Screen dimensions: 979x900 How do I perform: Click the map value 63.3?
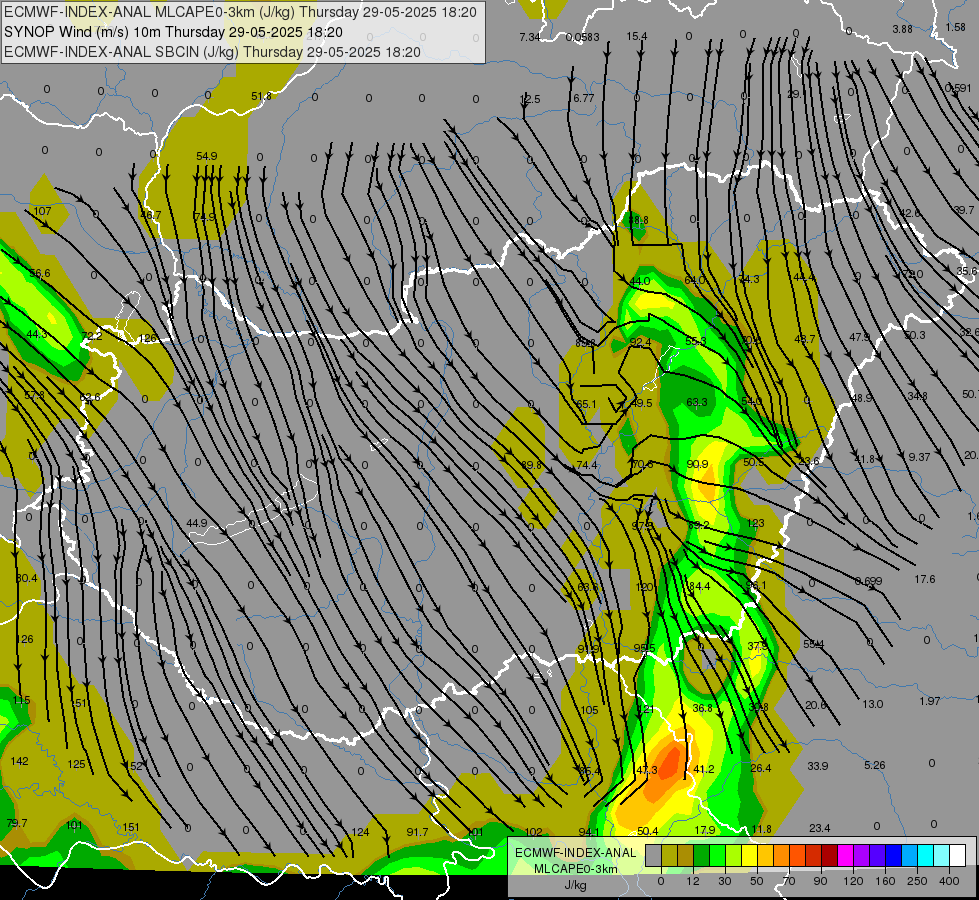(x=697, y=402)
